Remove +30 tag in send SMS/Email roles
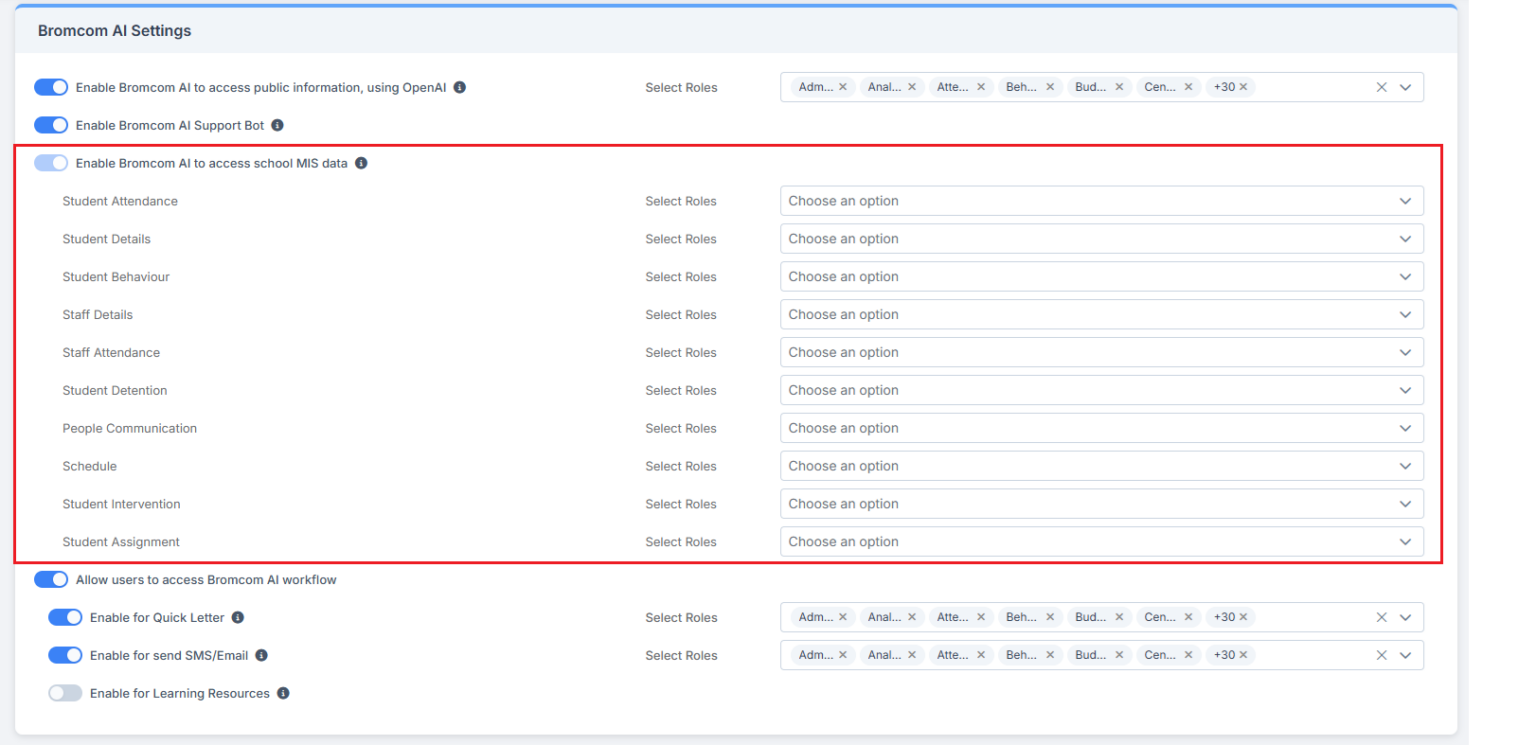This screenshot has height=745, width=1536. (1244, 656)
